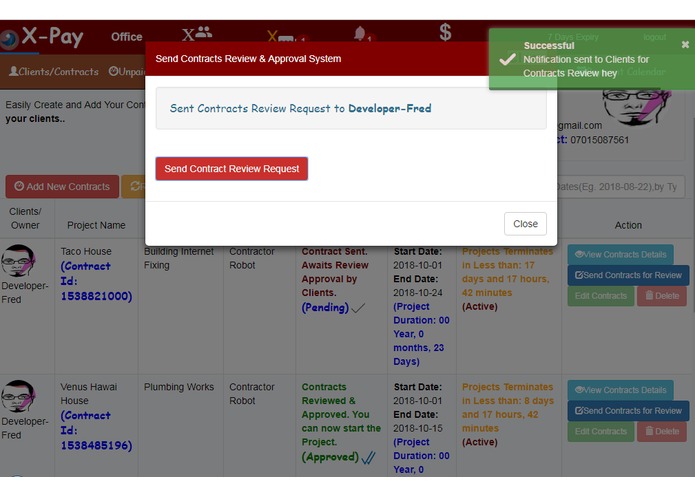Delete the Taco House contract
Viewport: 695px width, 494px height.
pyautogui.click(x=662, y=296)
